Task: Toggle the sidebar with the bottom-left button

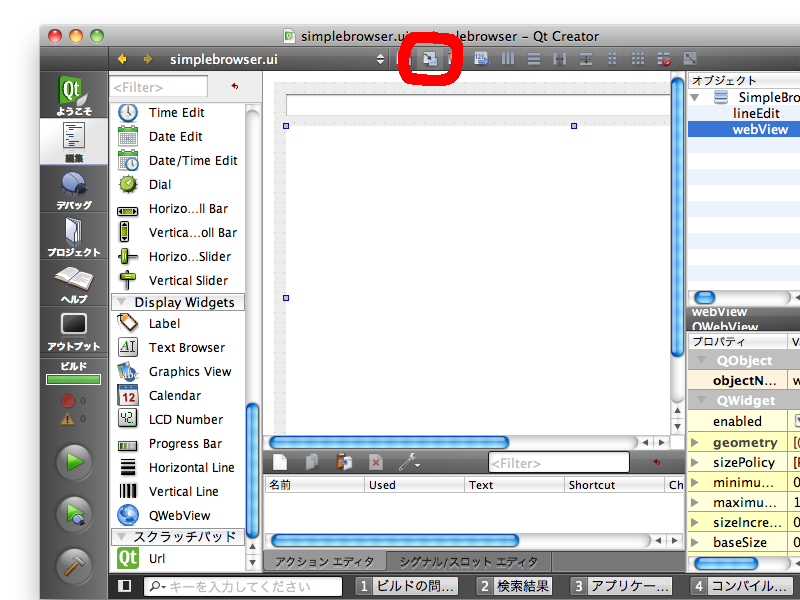Action: point(125,586)
